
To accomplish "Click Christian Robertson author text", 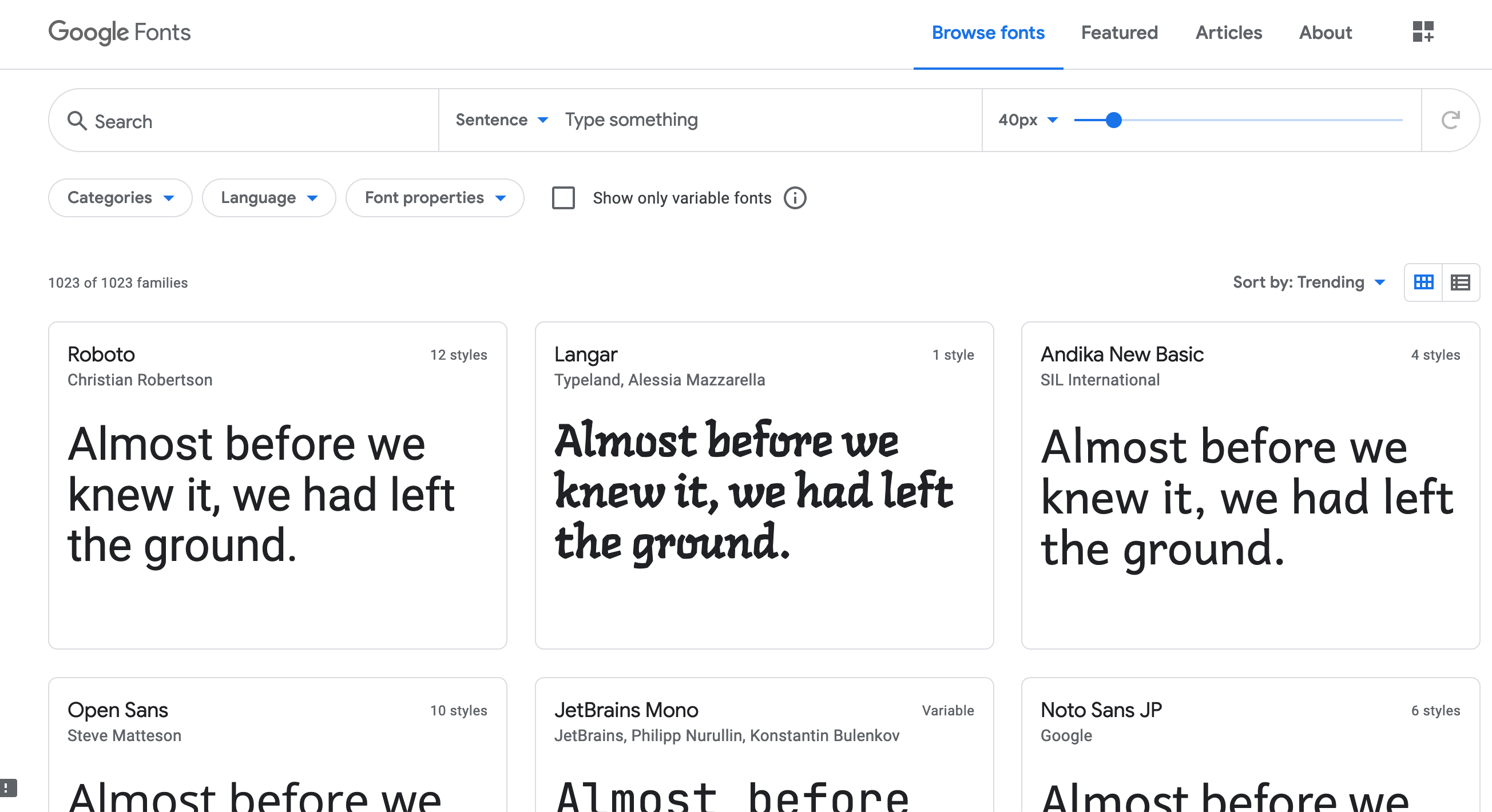I will tap(140, 380).
